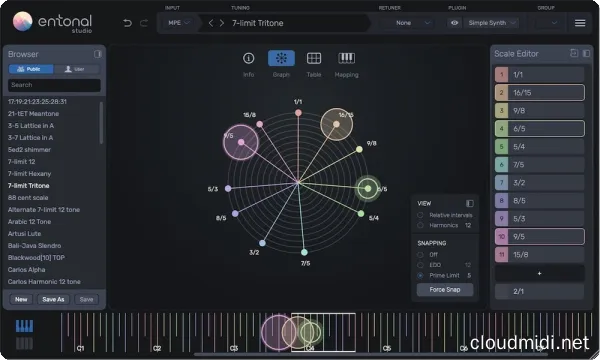Click the Harmonics value 12
This screenshot has height=360, width=600.
[x=468, y=225]
